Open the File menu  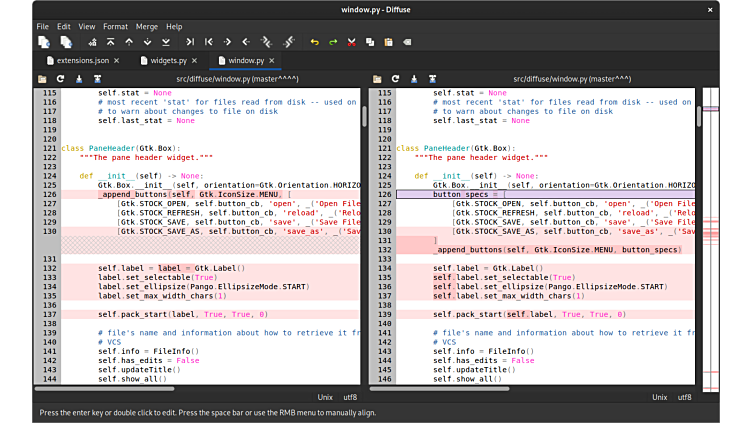[x=42, y=26]
